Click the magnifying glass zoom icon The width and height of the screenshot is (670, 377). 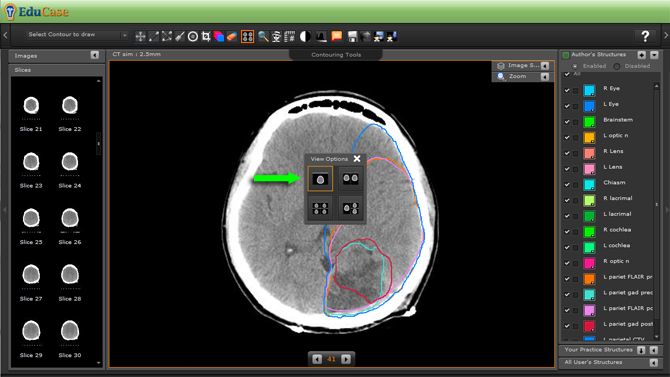point(263,37)
